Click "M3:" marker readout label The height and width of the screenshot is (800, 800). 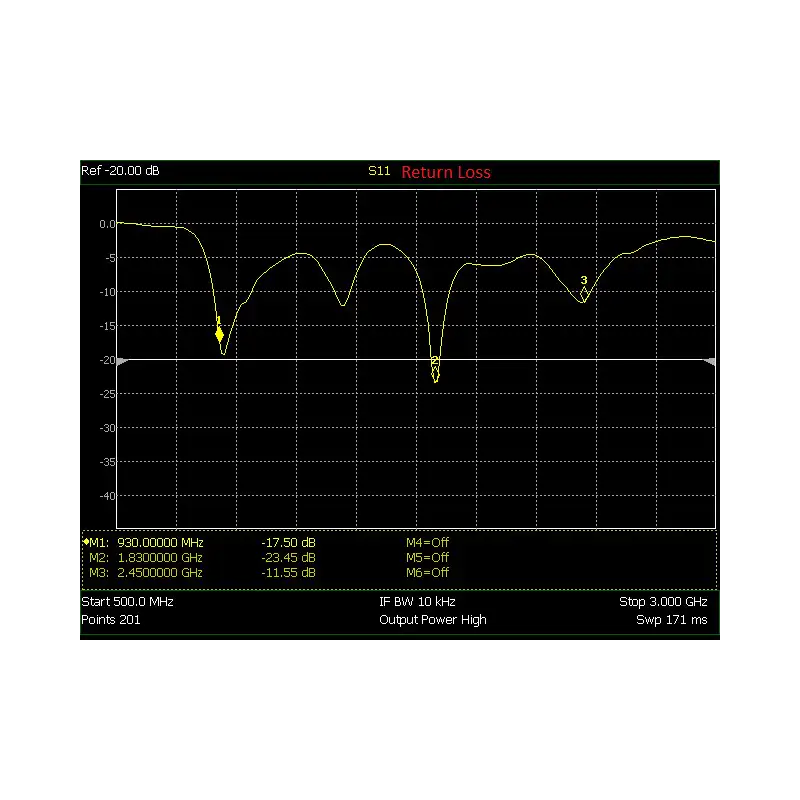click(x=99, y=573)
